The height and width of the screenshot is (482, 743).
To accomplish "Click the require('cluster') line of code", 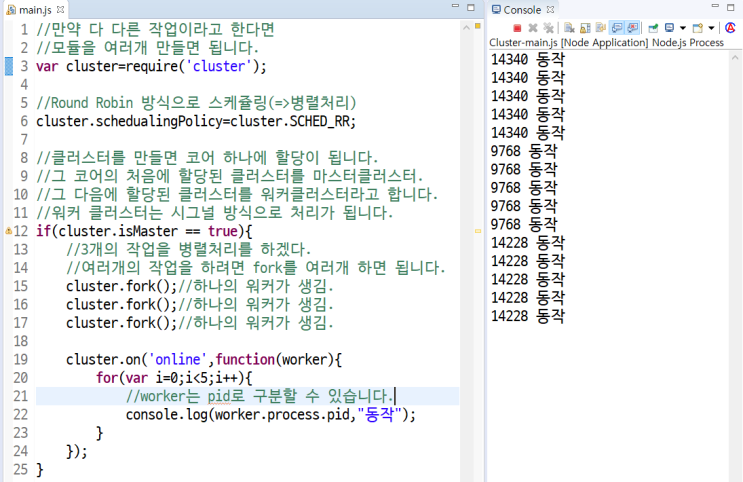I will pos(151,66).
